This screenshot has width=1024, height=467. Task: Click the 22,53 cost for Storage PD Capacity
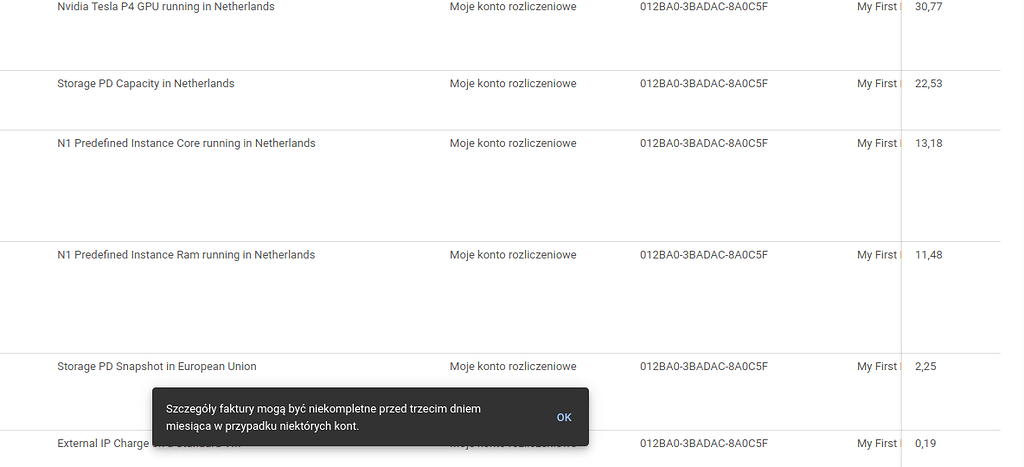(x=928, y=84)
